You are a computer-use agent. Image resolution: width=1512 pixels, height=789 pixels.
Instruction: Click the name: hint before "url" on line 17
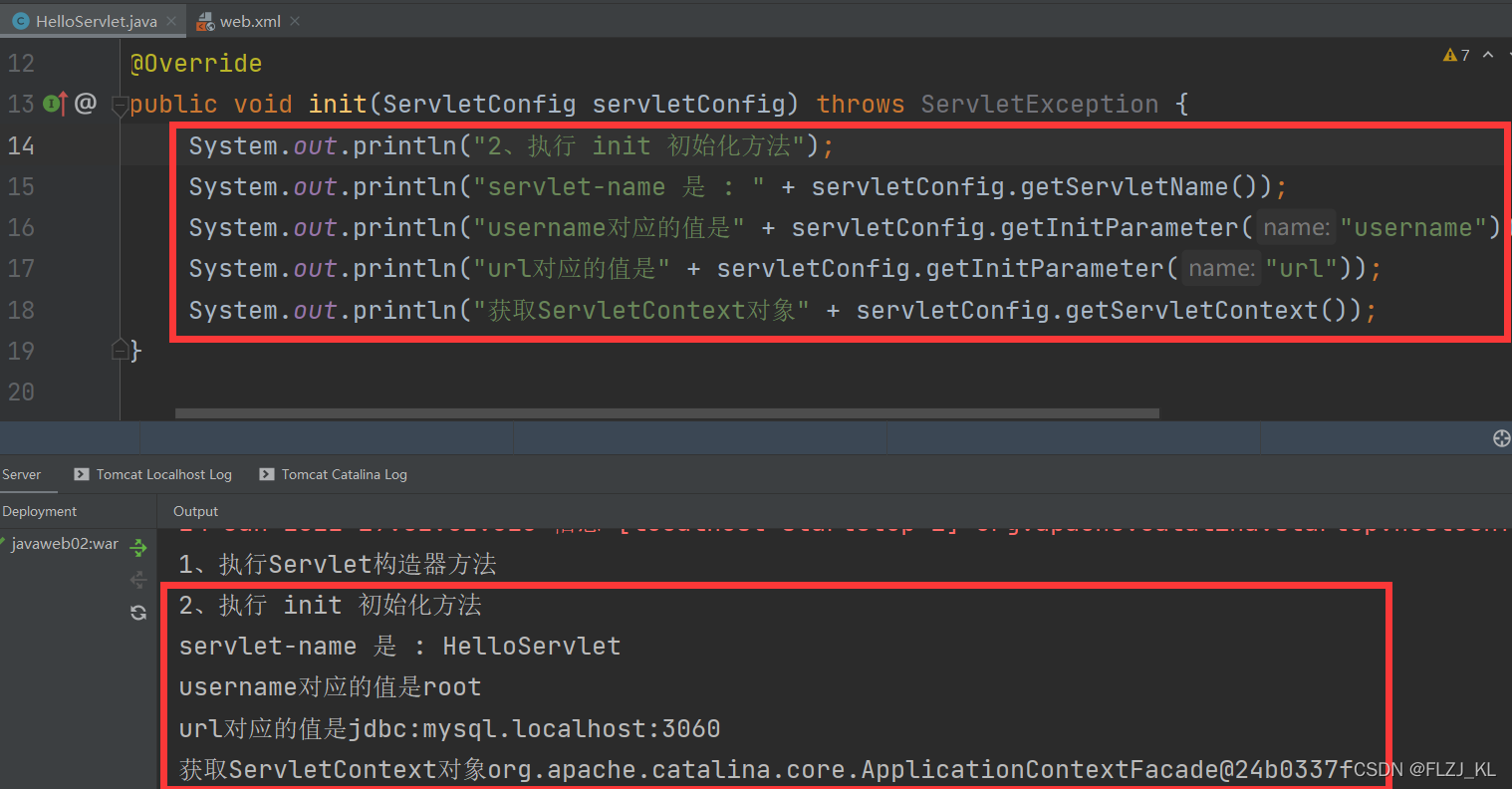(1221, 269)
